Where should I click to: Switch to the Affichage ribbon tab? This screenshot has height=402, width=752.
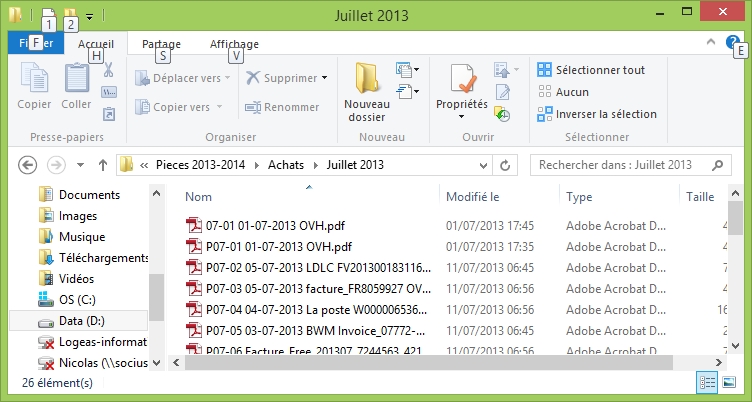(x=234, y=44)
